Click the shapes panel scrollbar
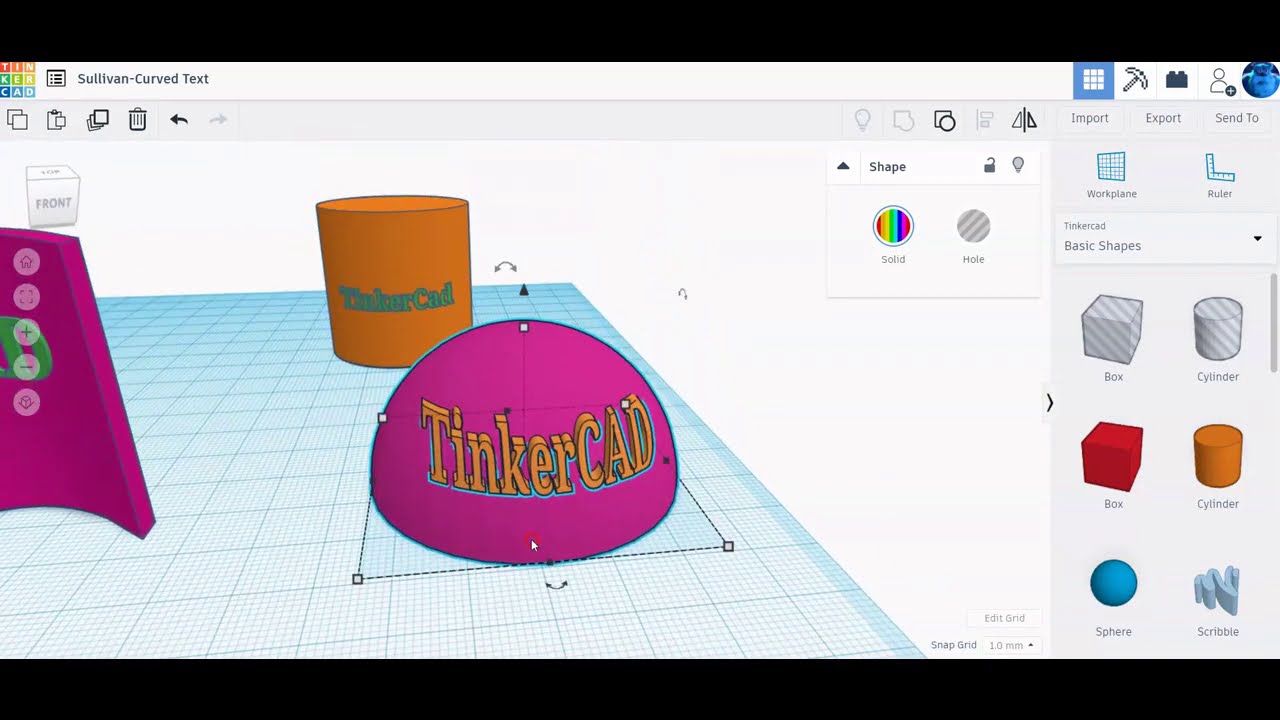 coord(1273,322)
